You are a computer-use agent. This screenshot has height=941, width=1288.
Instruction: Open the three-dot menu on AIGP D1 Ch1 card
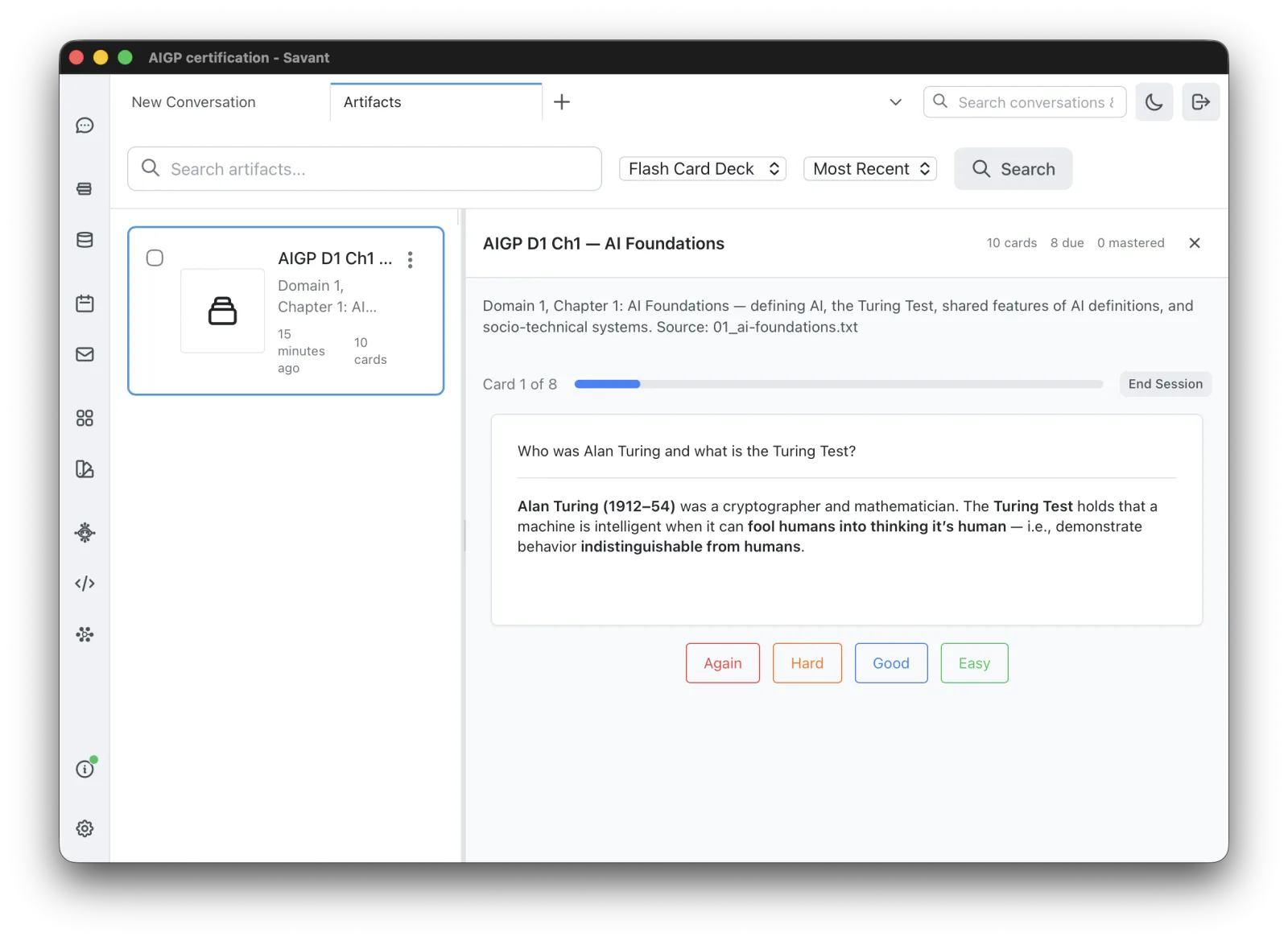(411, 259)
